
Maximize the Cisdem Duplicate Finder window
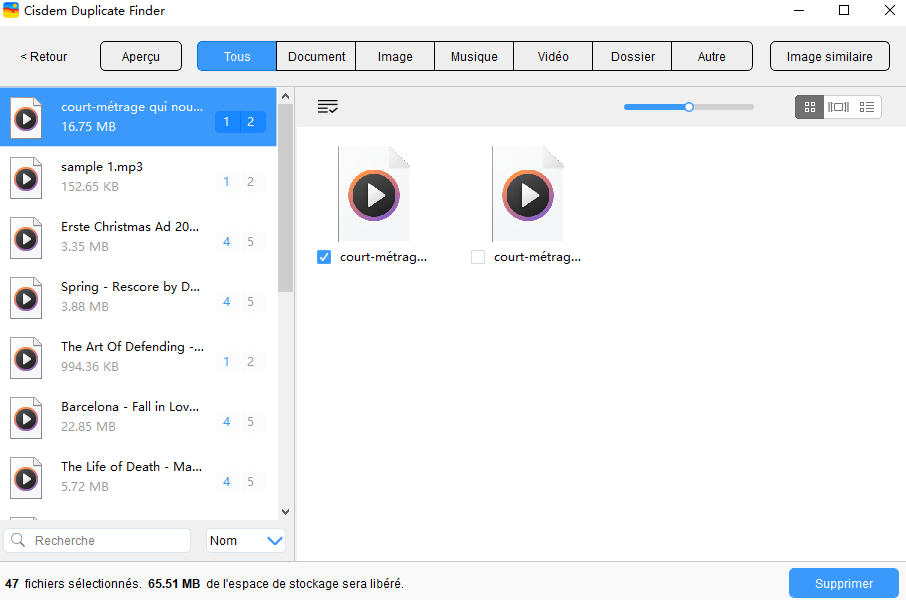[x=844, y=10]
